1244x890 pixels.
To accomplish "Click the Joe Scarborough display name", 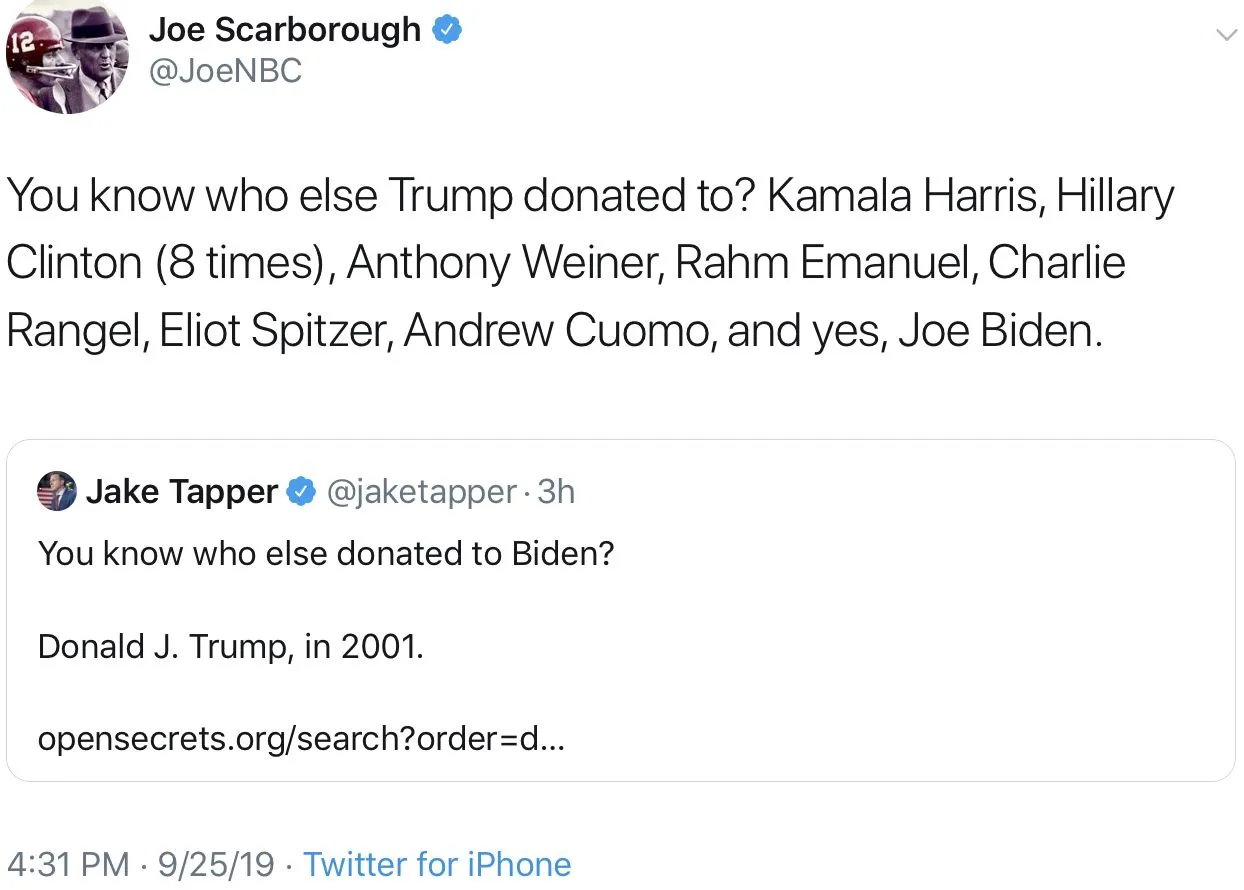I will (x=285, y=30).
